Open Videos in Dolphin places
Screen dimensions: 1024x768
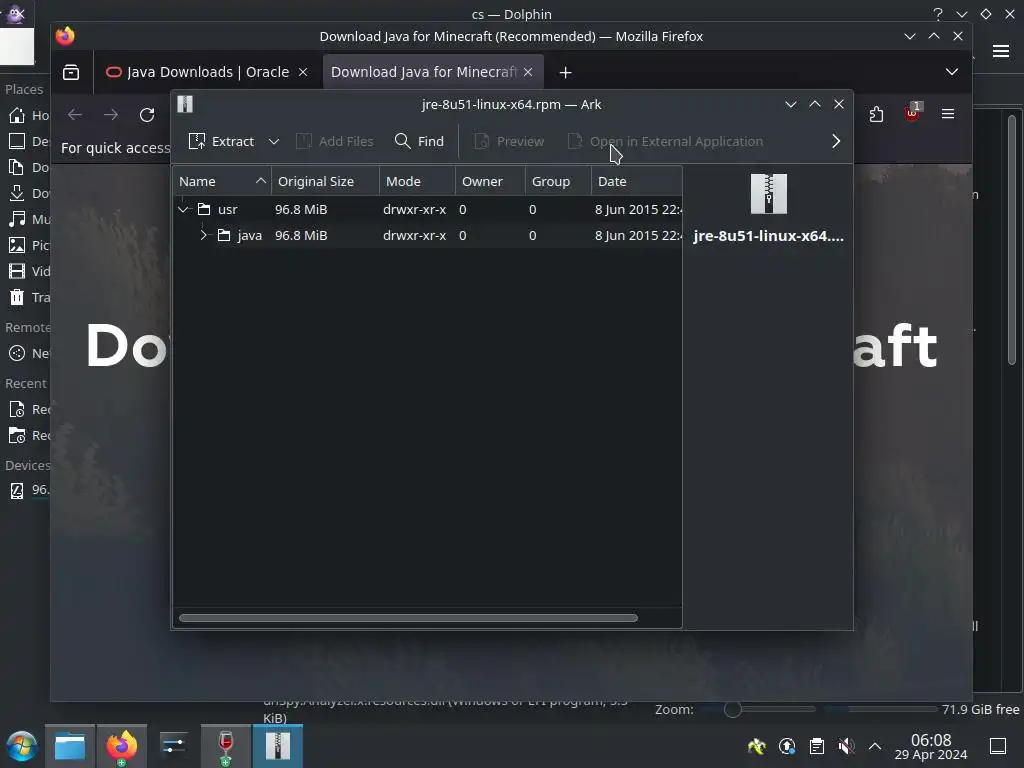[x=27, y=271]
